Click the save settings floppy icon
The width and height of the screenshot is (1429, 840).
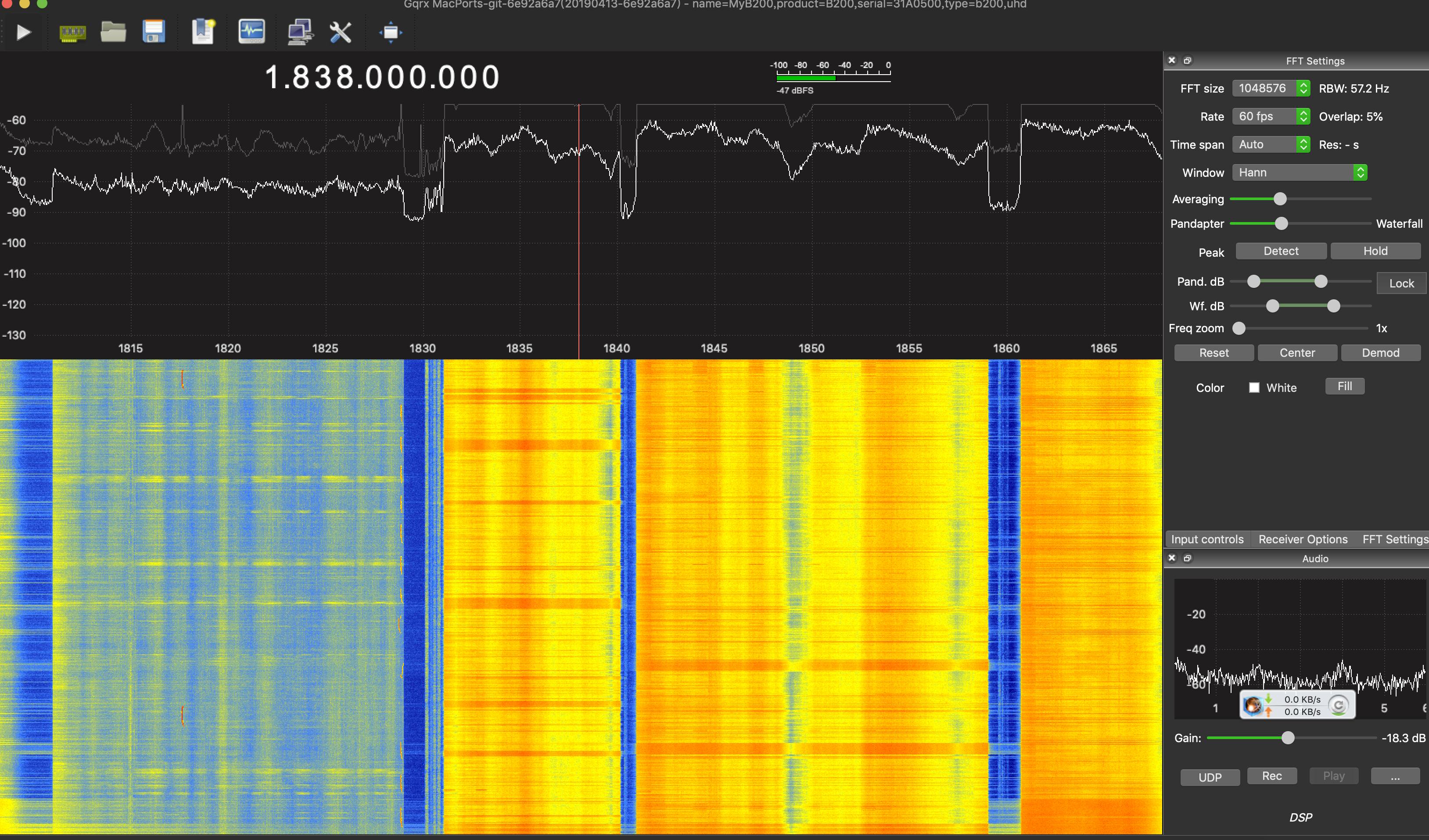click(154, 32)
